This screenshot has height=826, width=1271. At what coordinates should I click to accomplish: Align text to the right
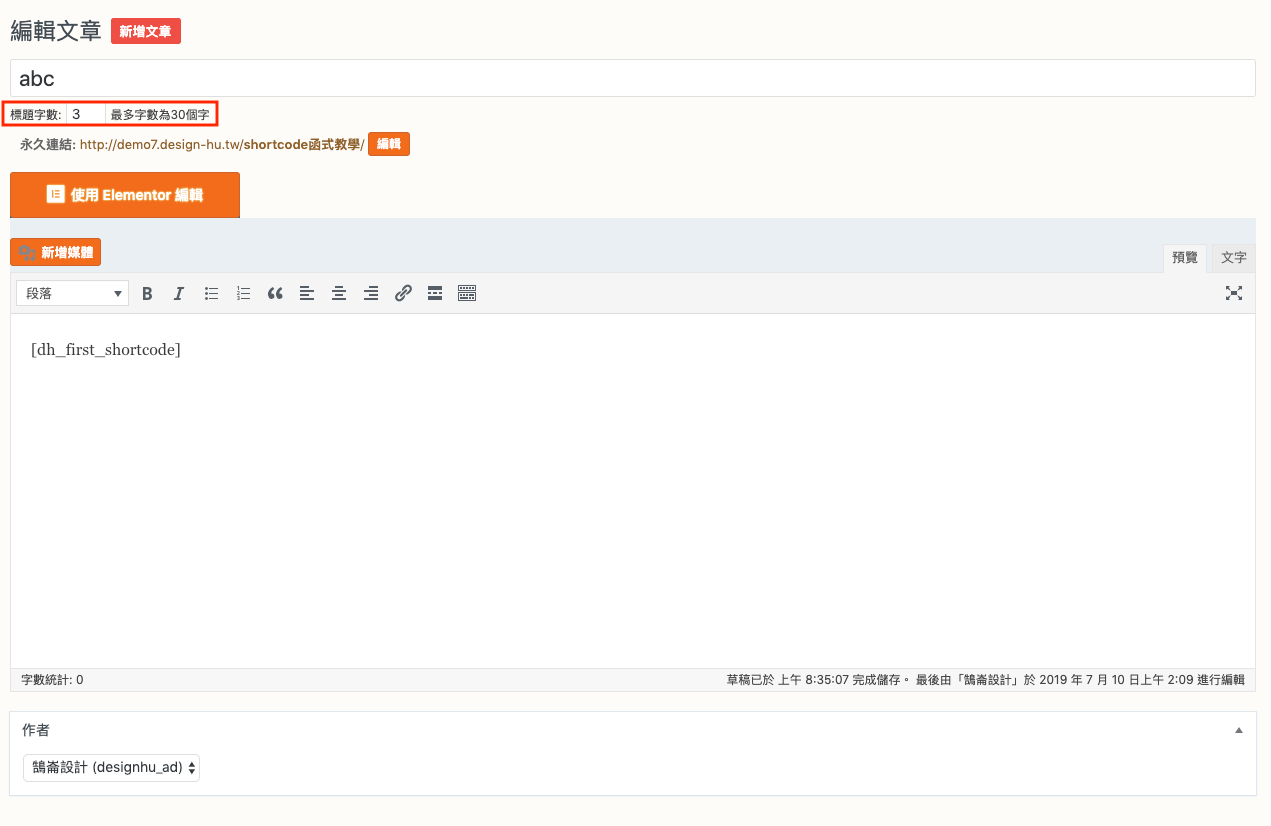click(x=371, y=293)
